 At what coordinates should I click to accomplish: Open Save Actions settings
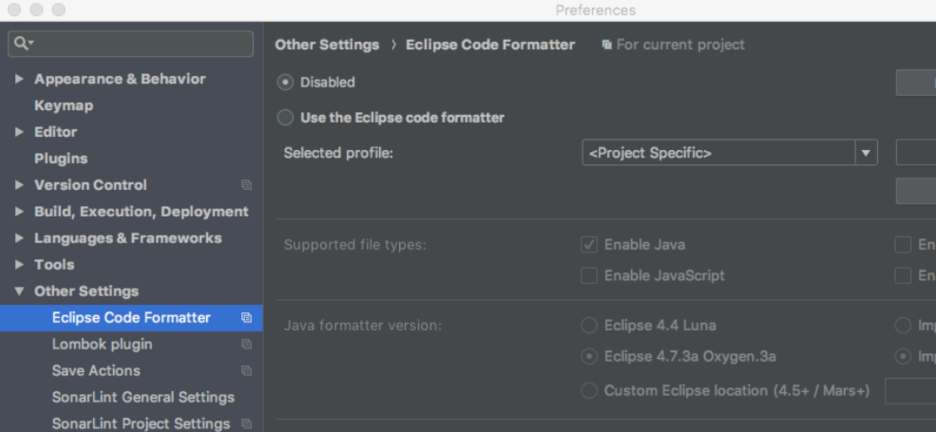tap(96, 371)
